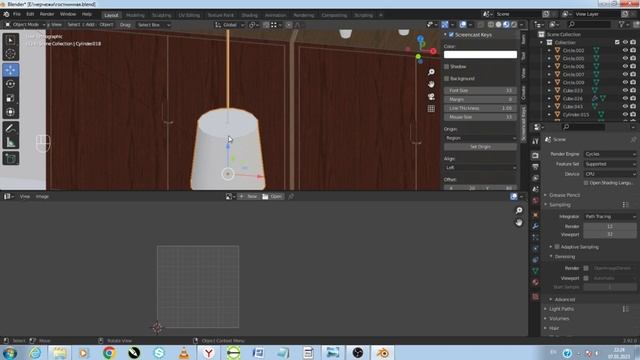
Task: Click Open image button in image editor
Action: click(272, 196)
